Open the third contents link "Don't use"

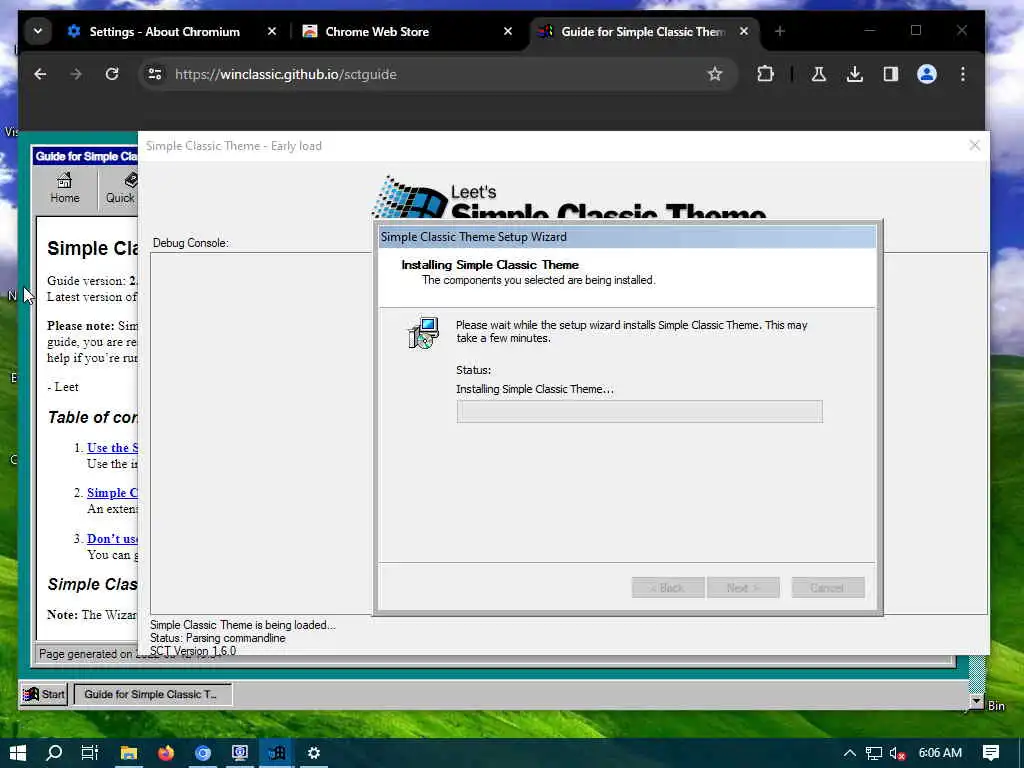pyautogui.click(x=112, y=539)
